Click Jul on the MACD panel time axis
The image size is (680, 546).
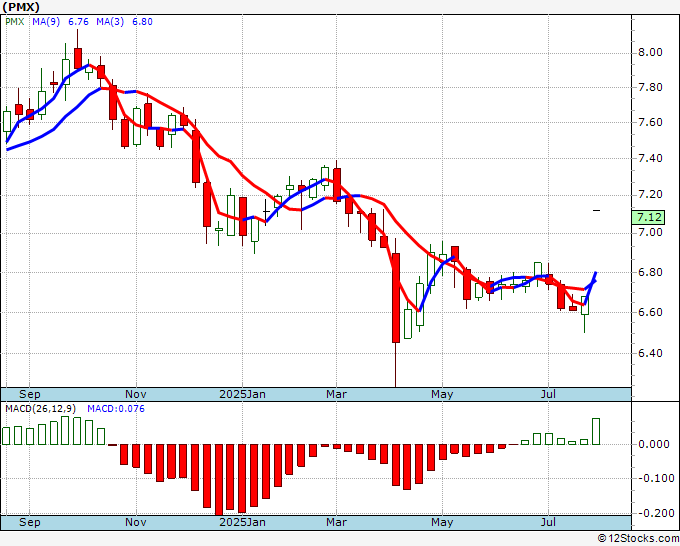[x=549, y=522]
